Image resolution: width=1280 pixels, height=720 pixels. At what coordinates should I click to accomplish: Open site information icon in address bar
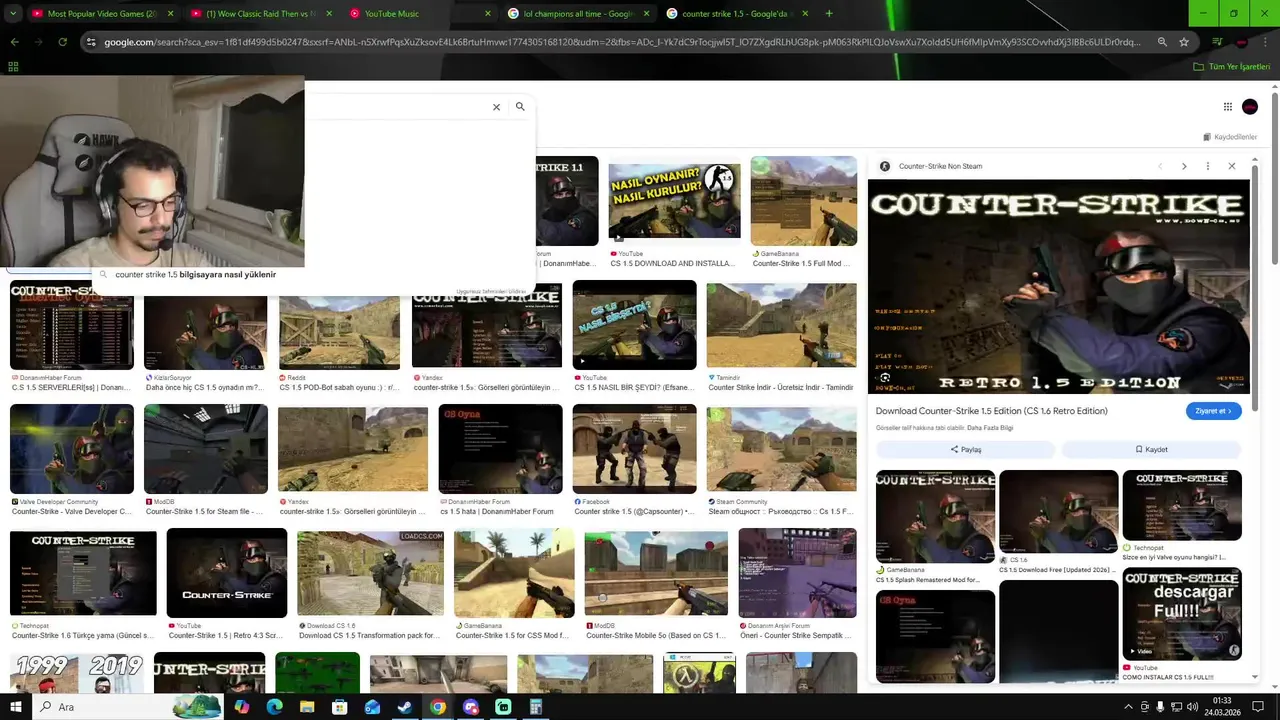click(91, 42)
